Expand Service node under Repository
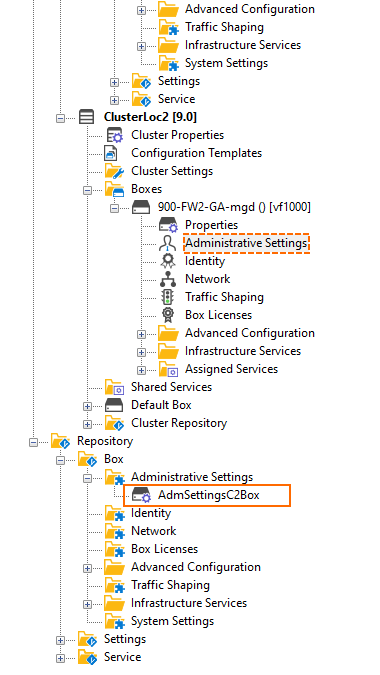 (61, 658)
